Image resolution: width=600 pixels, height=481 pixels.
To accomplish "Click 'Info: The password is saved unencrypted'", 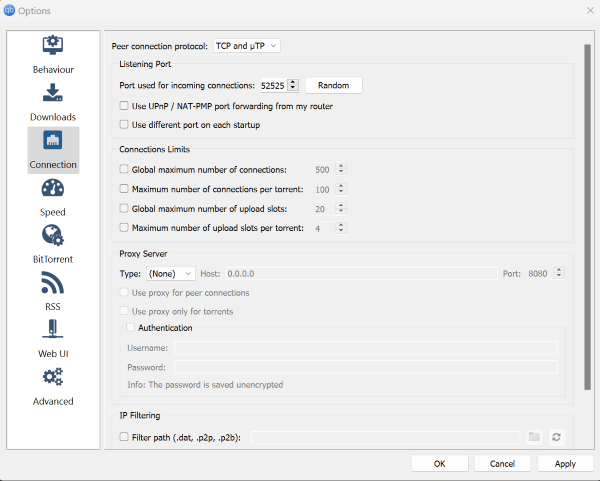I will [205, 385].
